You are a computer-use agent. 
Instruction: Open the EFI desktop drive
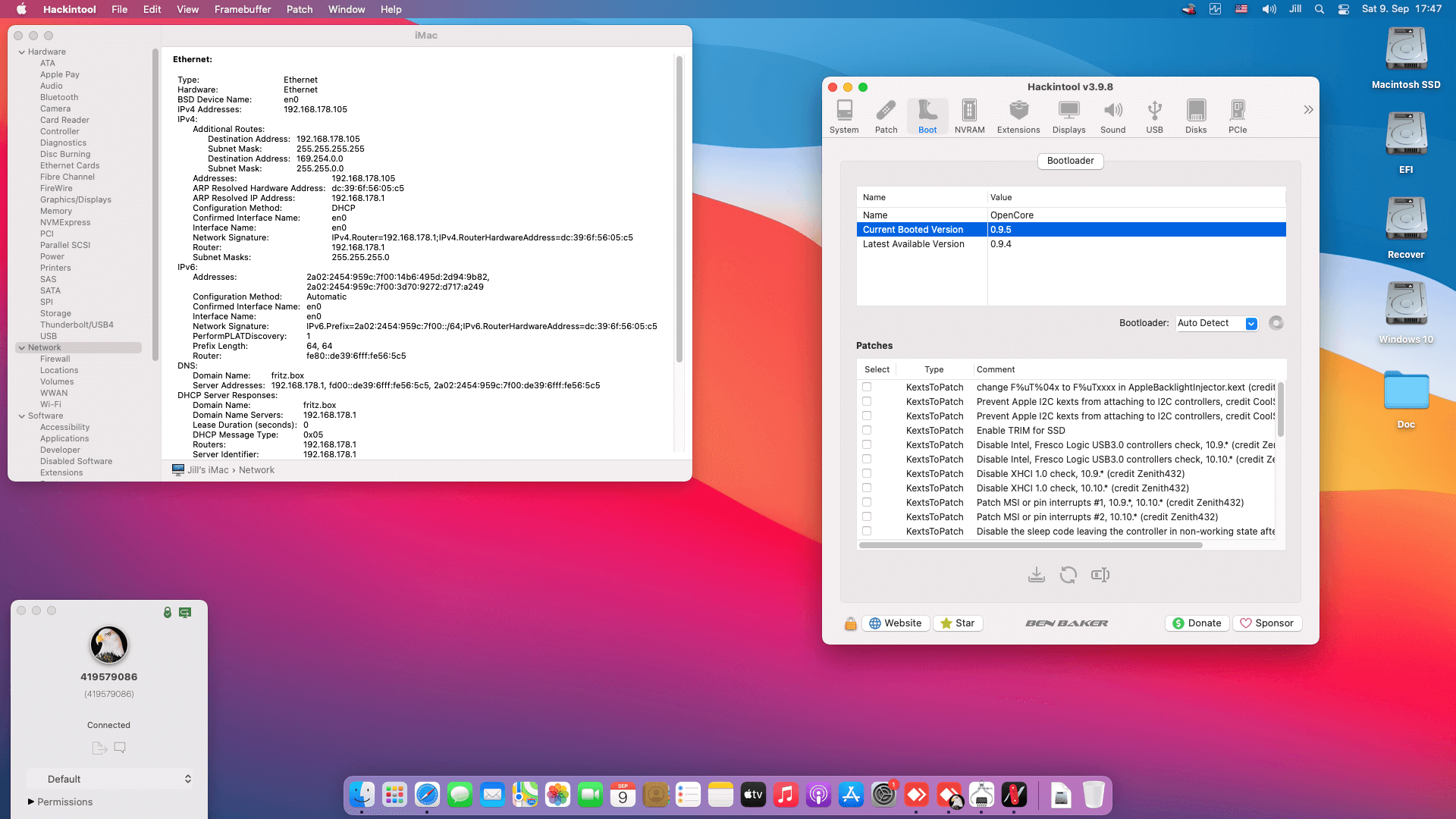coord(1406,143)
